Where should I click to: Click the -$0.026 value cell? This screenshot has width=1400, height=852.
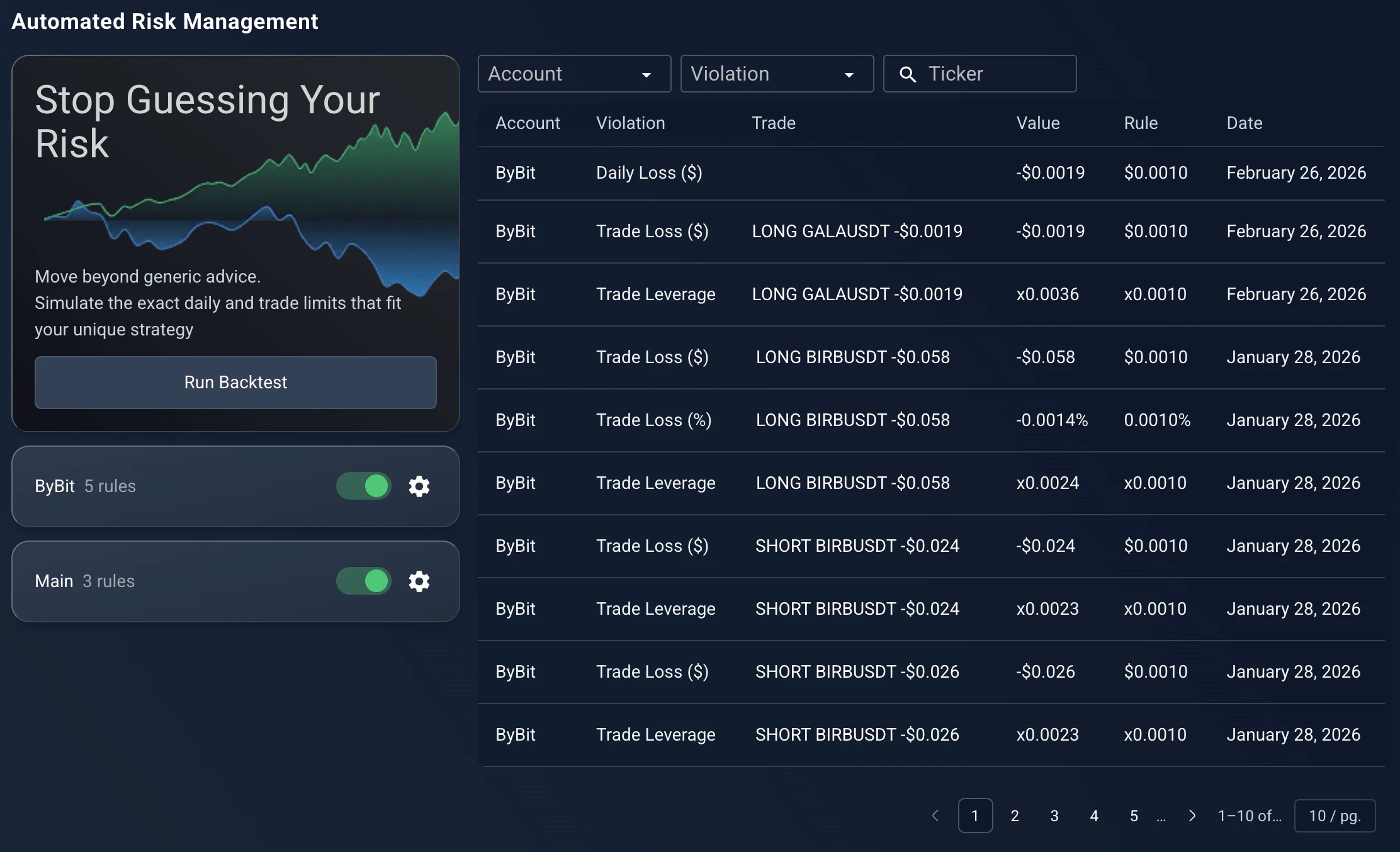click(x=1046, y=672)
